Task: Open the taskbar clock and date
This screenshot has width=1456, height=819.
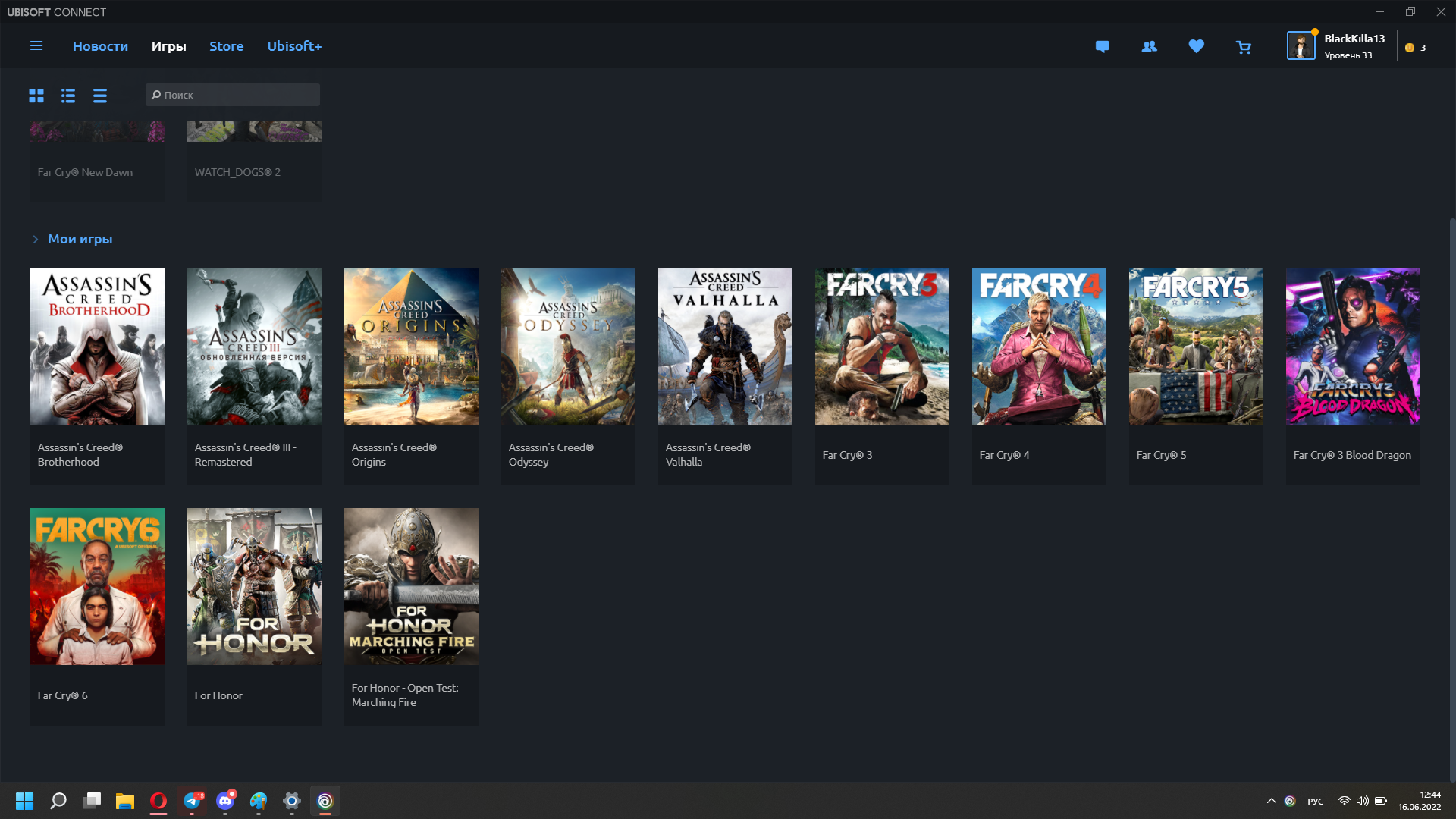Action: (1420, 801)
